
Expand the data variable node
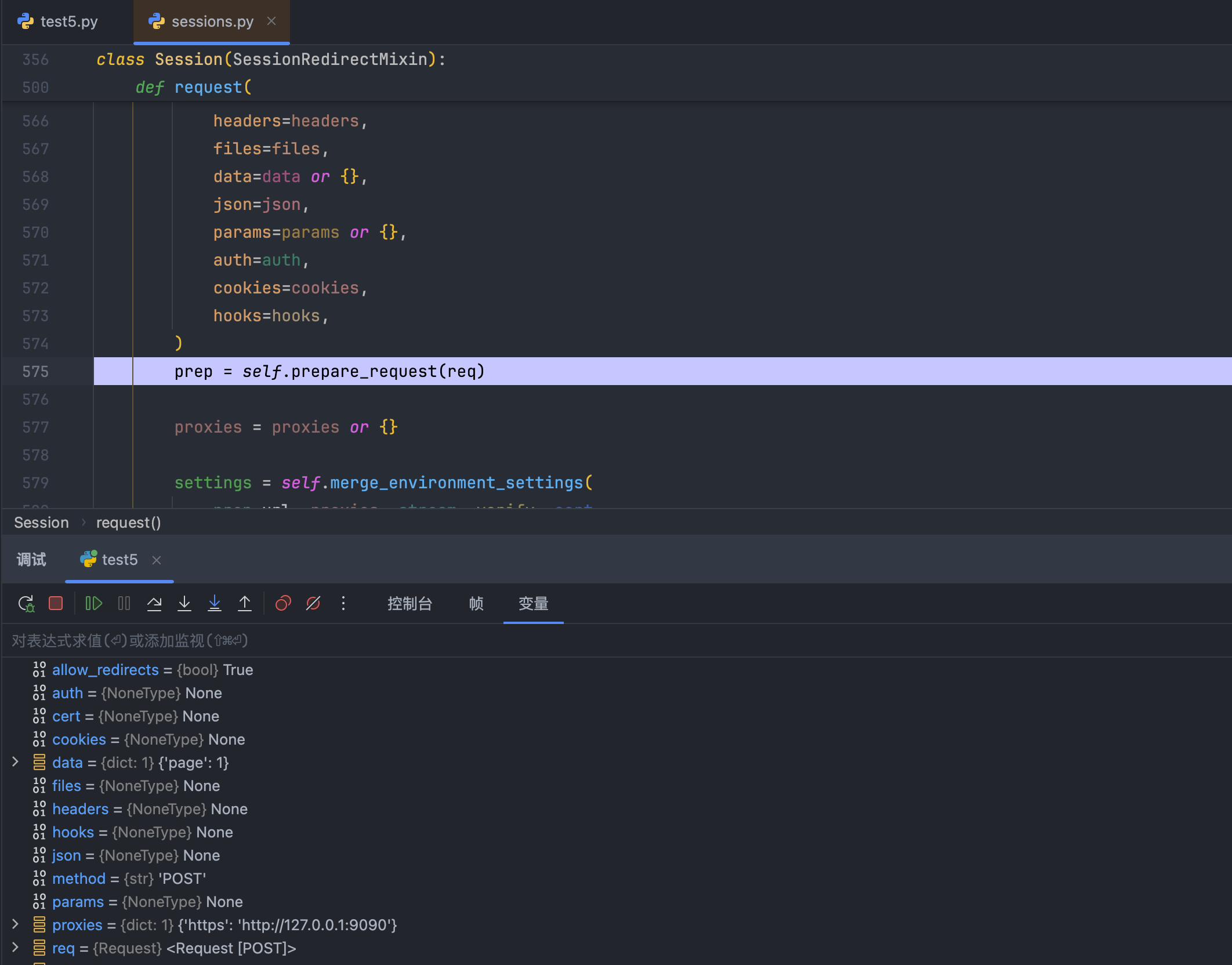[16, 762]
